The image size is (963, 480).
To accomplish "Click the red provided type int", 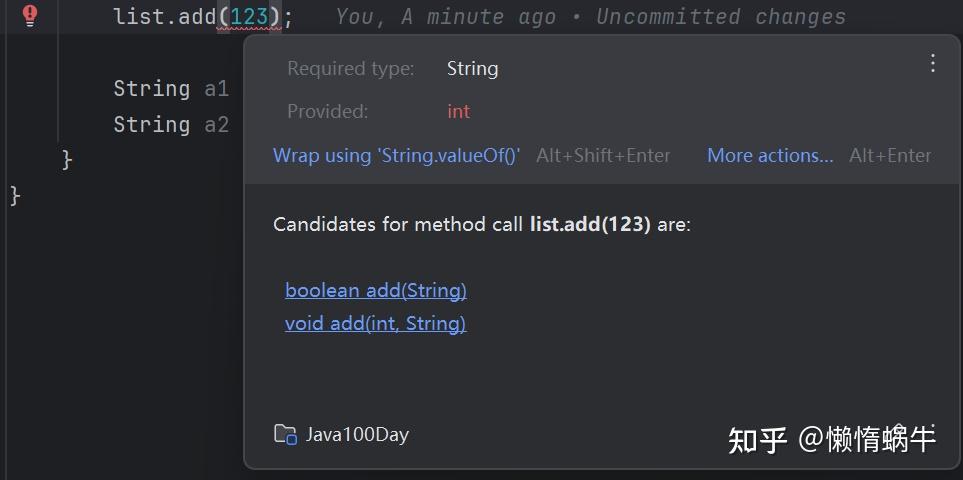I will coord(458,111).
